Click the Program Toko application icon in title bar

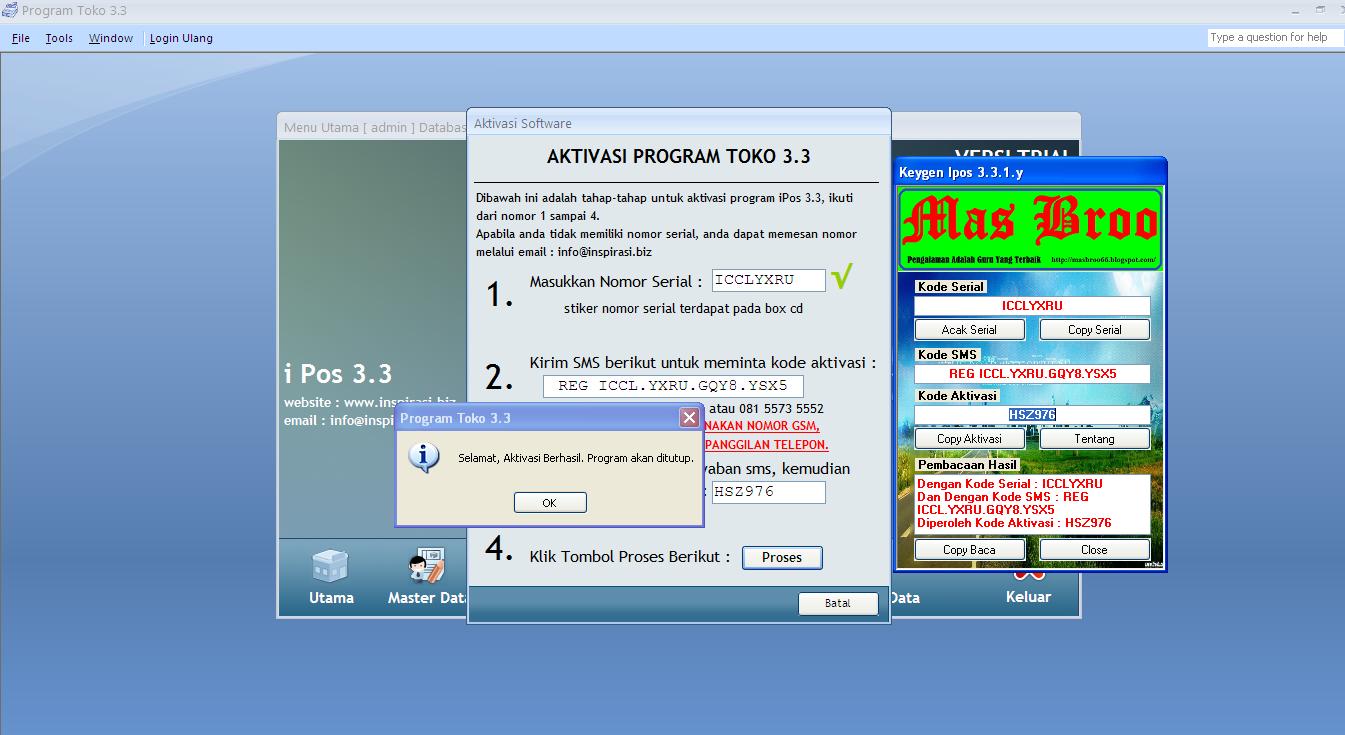(10, 10)
